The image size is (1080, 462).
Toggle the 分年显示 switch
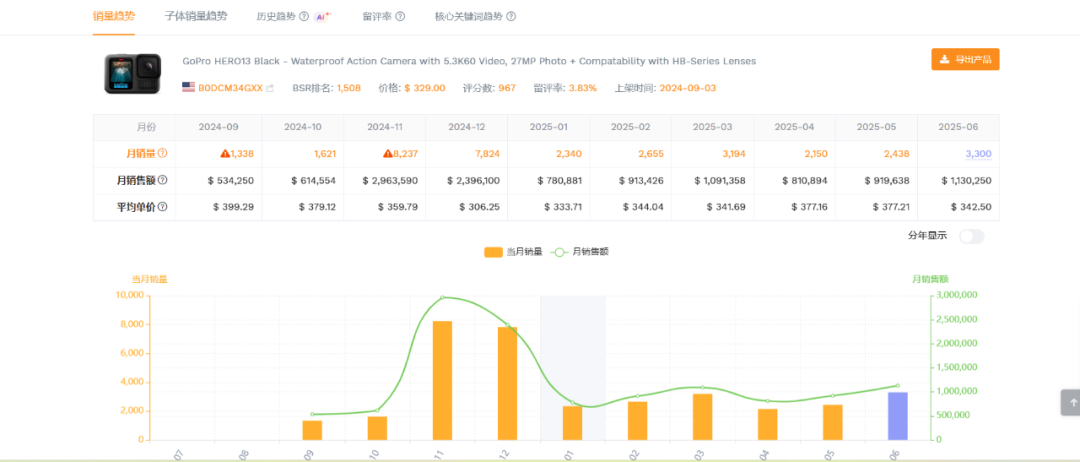pyautogui.click(x=972, y=236)
